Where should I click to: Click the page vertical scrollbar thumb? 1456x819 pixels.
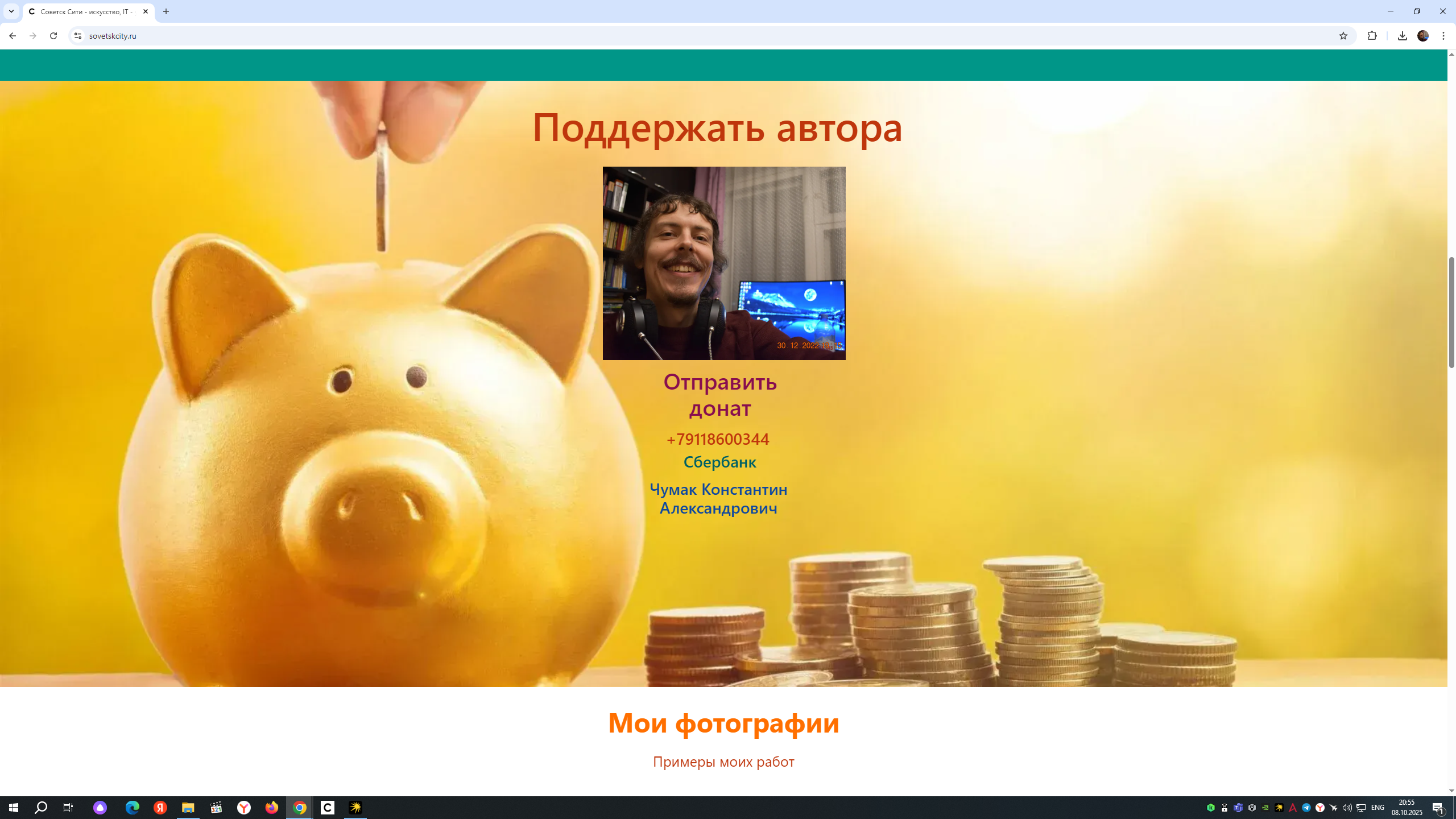[1451, 312]
